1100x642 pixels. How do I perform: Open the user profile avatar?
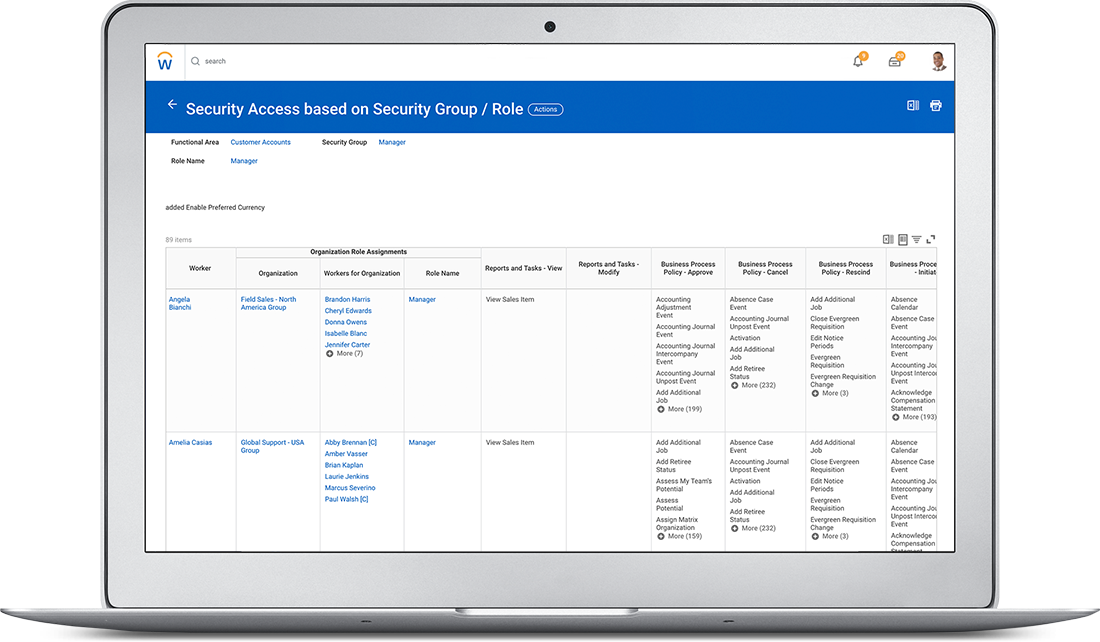click(938, 61)
